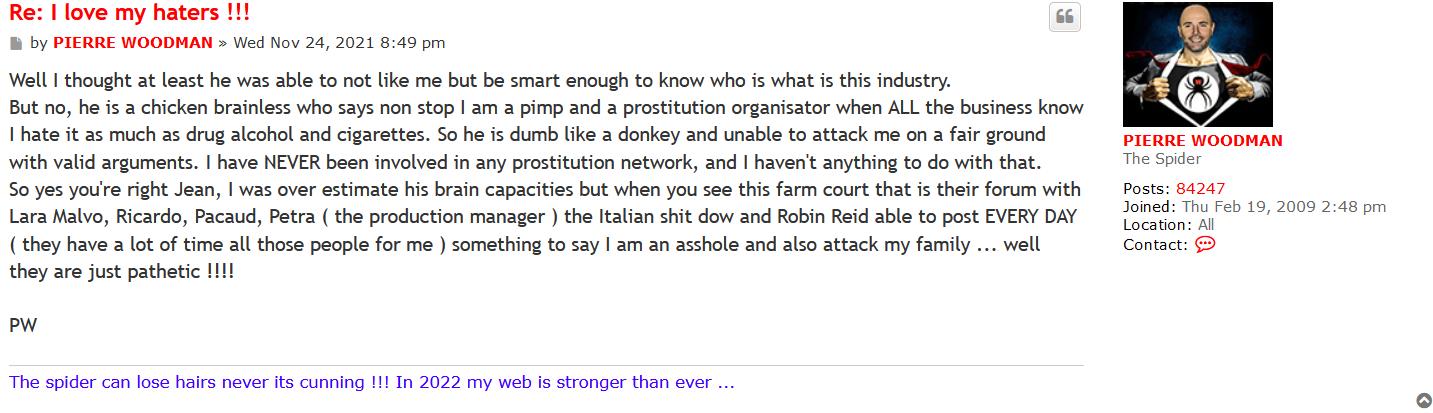
Task: Click the blue spider signature text
Action: 371,382
